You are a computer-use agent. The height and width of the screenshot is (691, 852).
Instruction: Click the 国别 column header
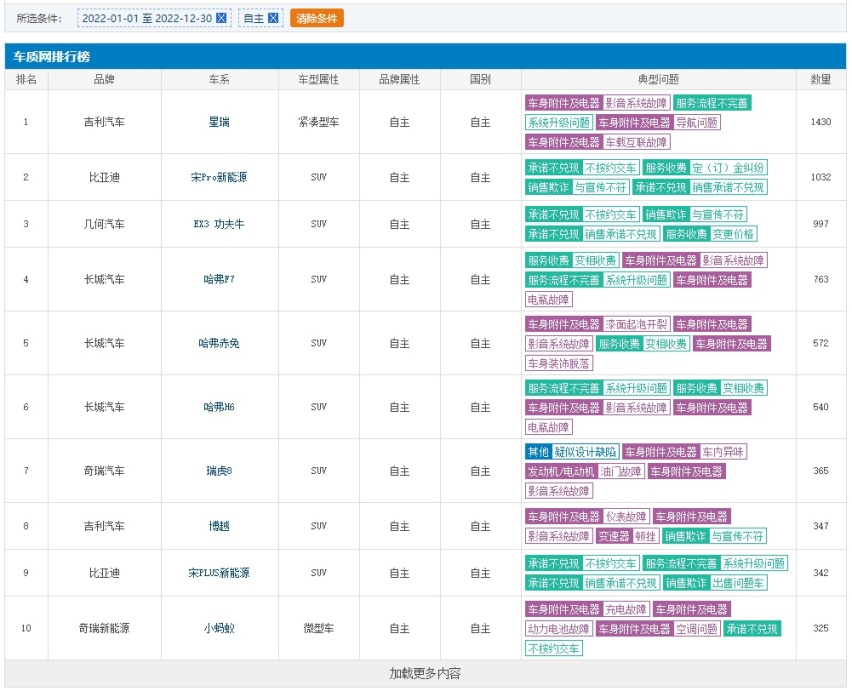pos(480,79)
